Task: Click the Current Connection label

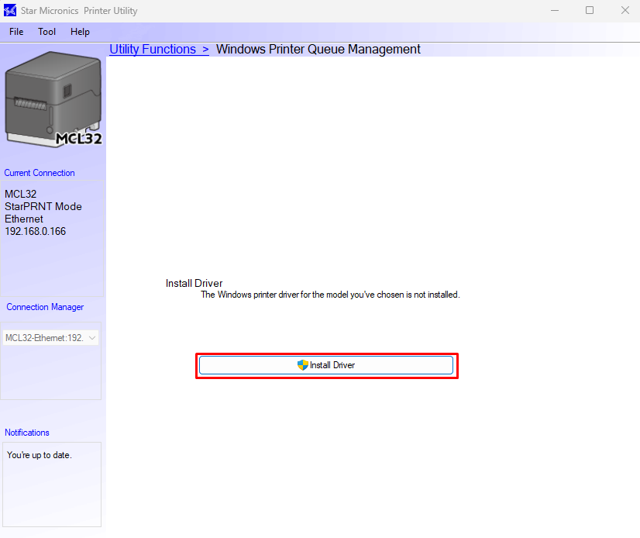Action: (39, 173)
